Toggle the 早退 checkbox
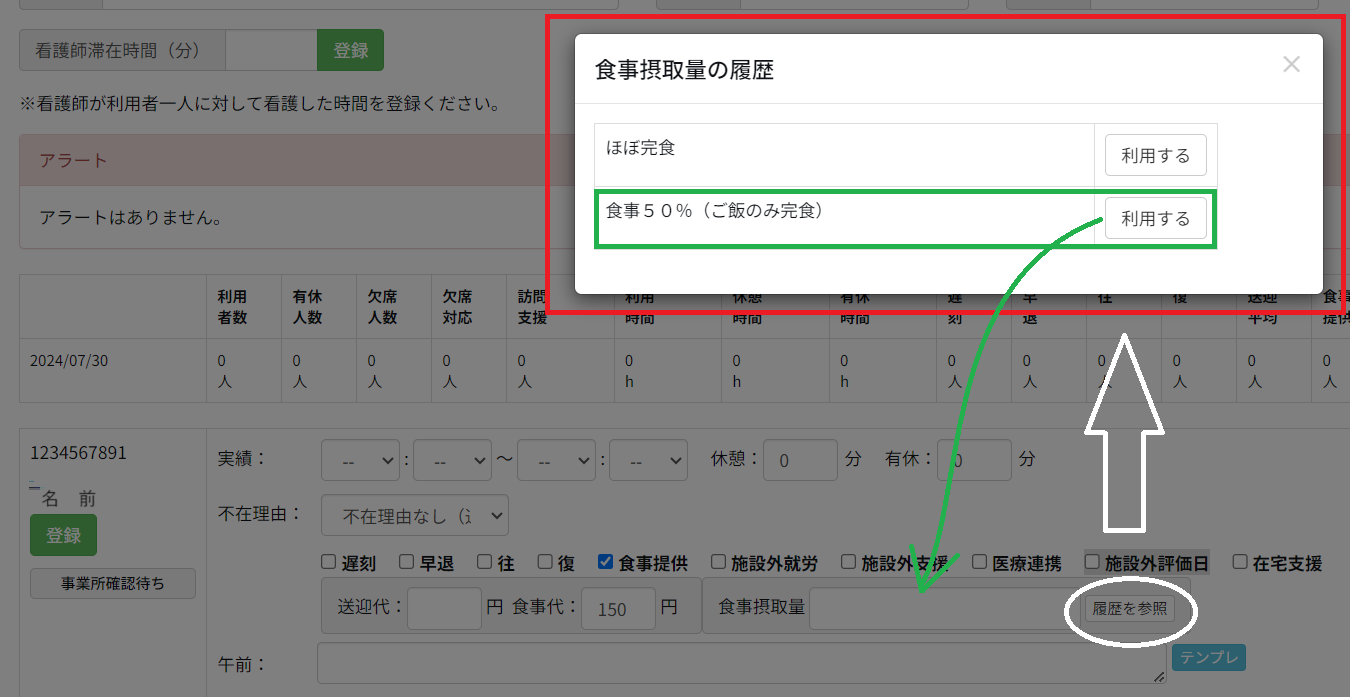The width and height of the screenshot is (1350, 697). pyautogui.click(x=406, y=563)
